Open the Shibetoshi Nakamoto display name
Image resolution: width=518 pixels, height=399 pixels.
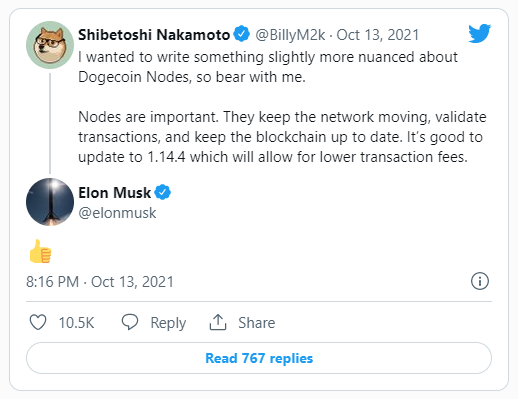pos(154,35)
